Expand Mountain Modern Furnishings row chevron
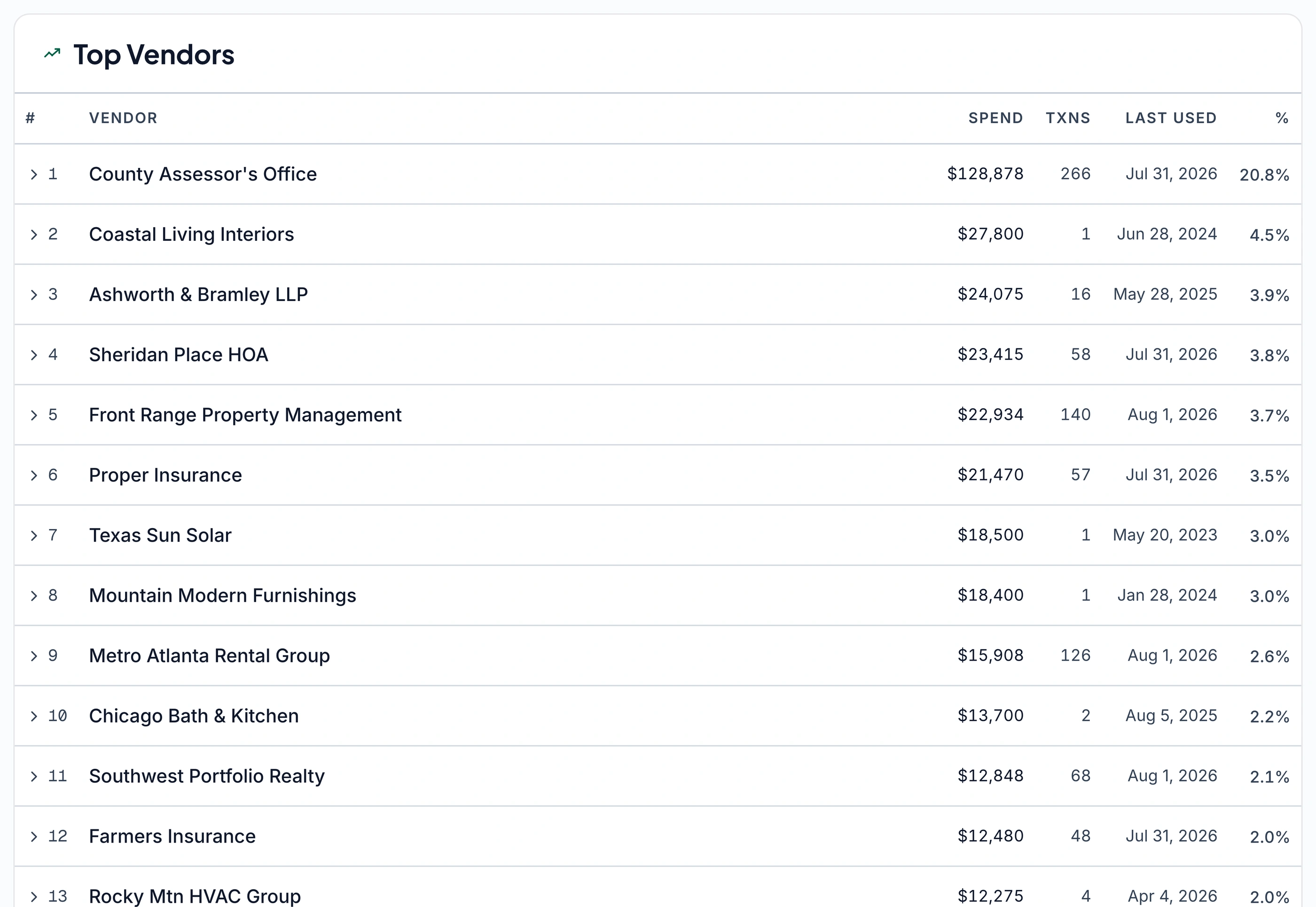Viewport: 1316px width, 907px height. (x=34, y=596)
